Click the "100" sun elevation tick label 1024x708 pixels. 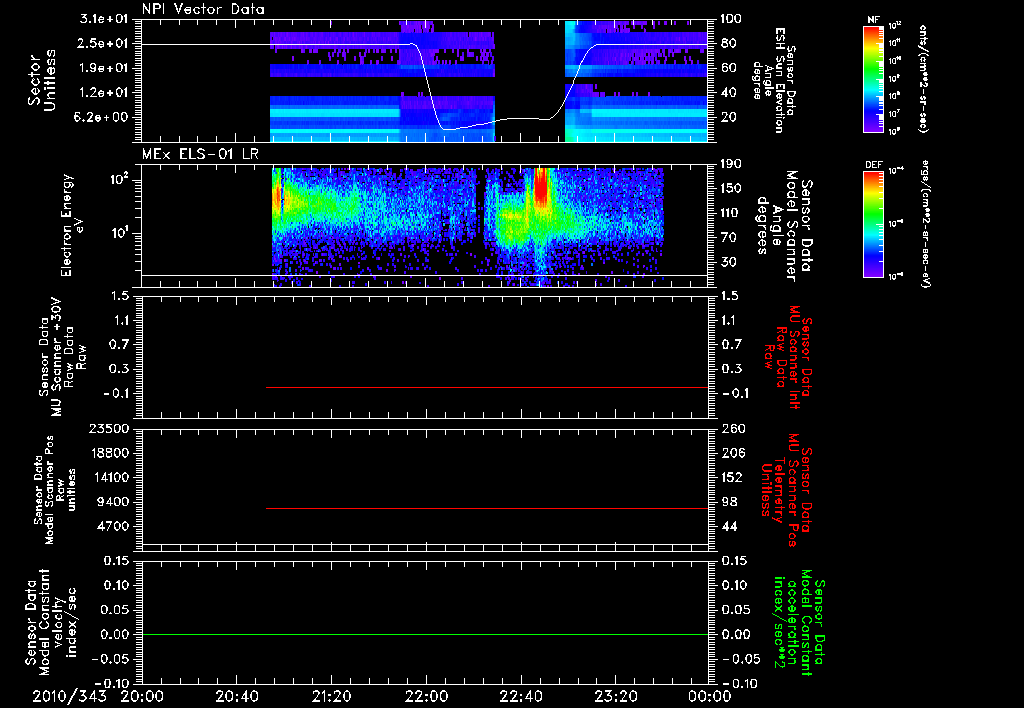click(732, 19)
